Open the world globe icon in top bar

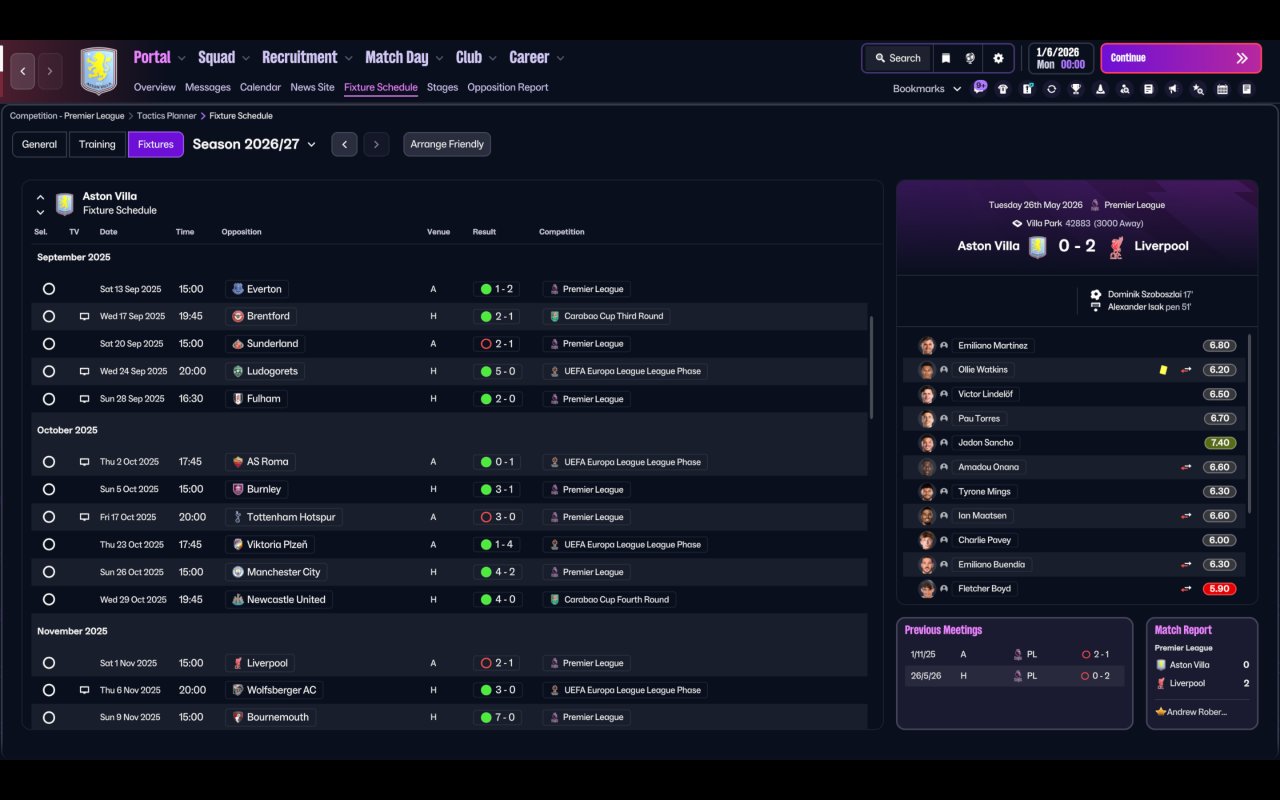click(x=970, y=58)
